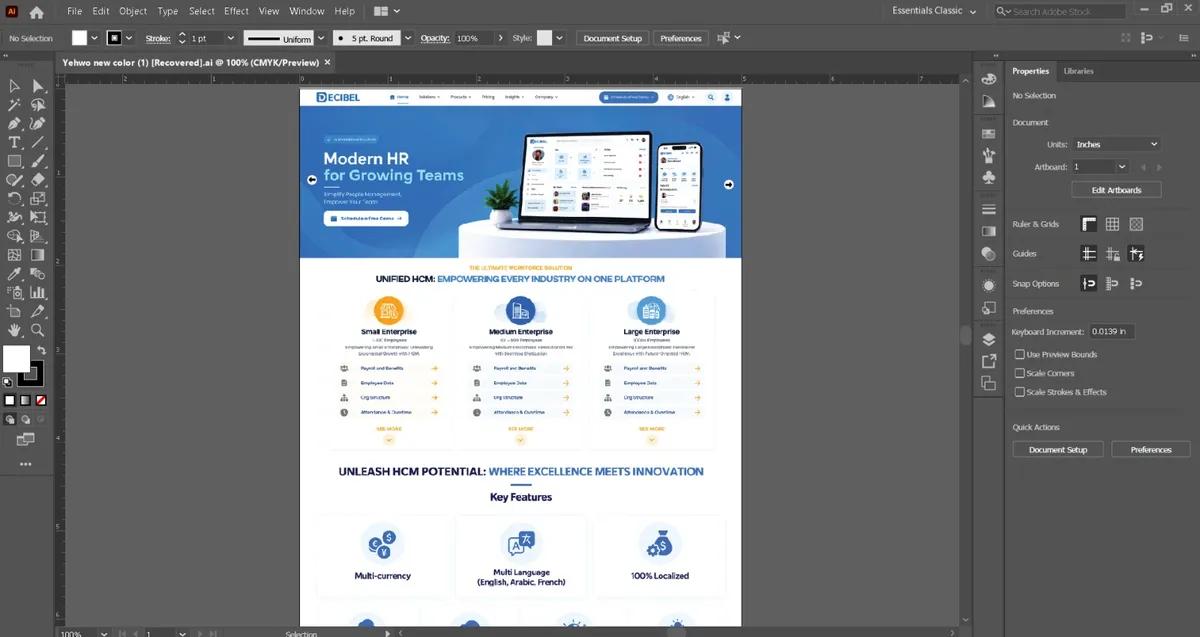The width and height of the screenshot is (1200, 637).
Task: Open the File menu
Action: click(75, 11)
